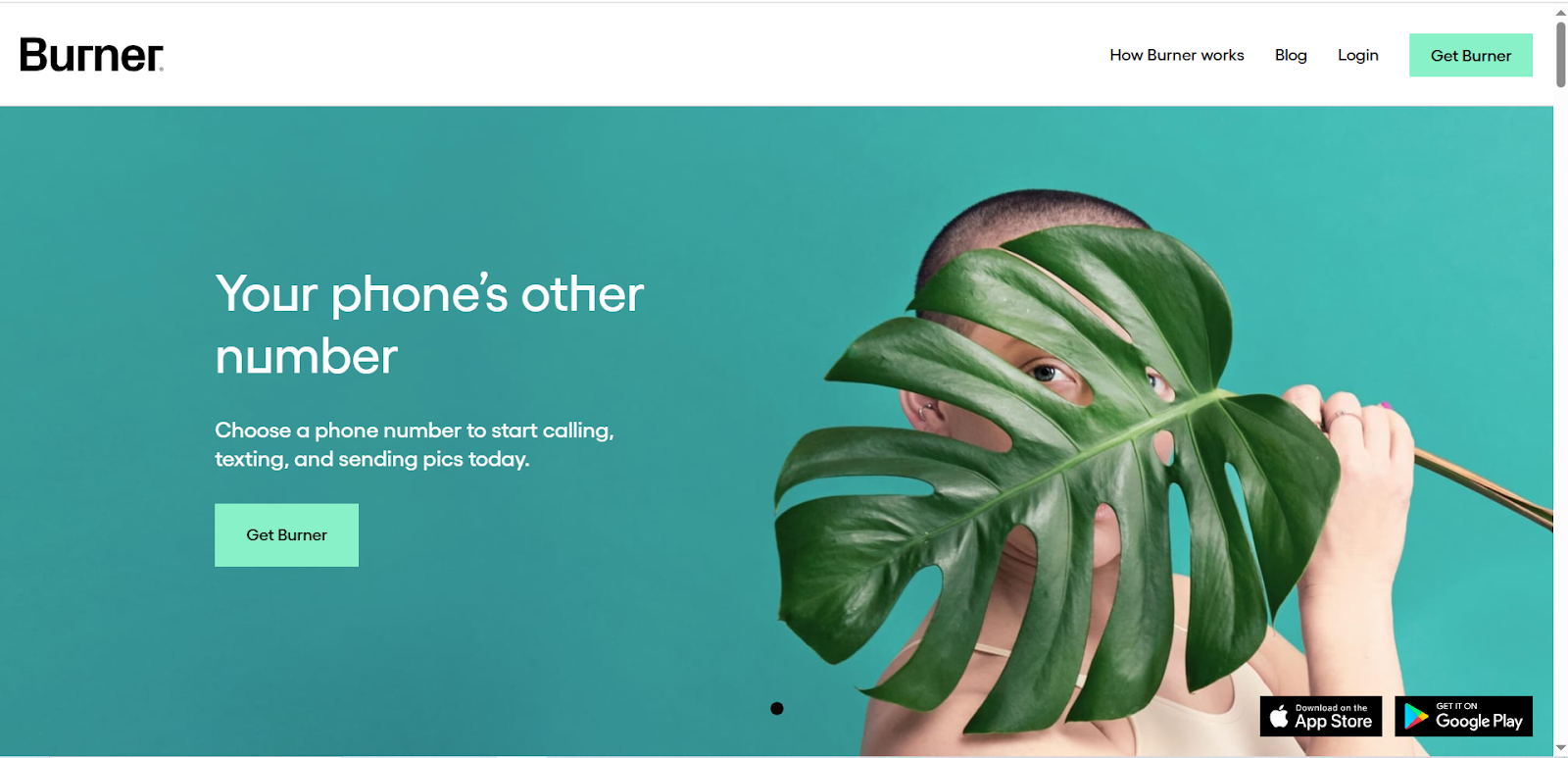1568x758 pixels.
Task: Click the Get Burner button in header
Action: [x=1470, y=55]
